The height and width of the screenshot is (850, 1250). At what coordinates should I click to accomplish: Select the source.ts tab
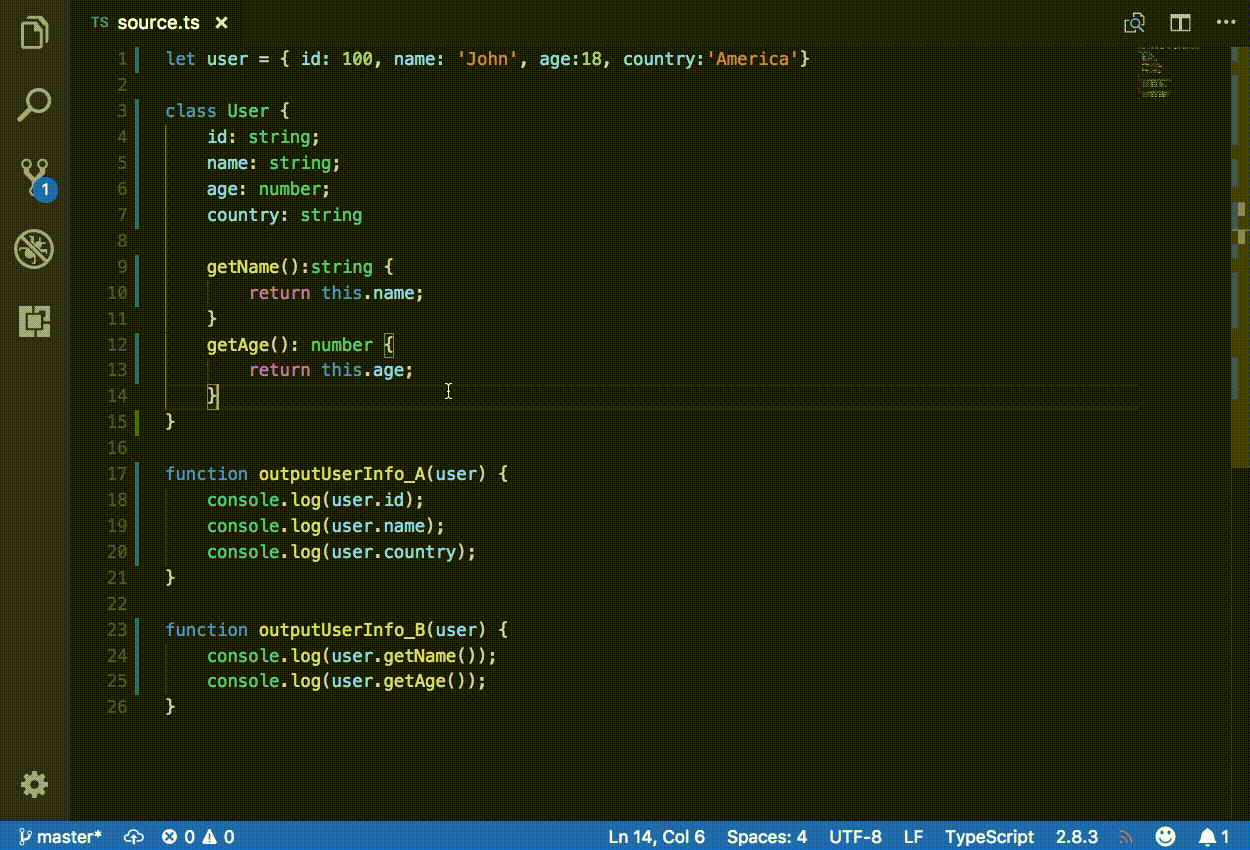(x=160, y=22)
